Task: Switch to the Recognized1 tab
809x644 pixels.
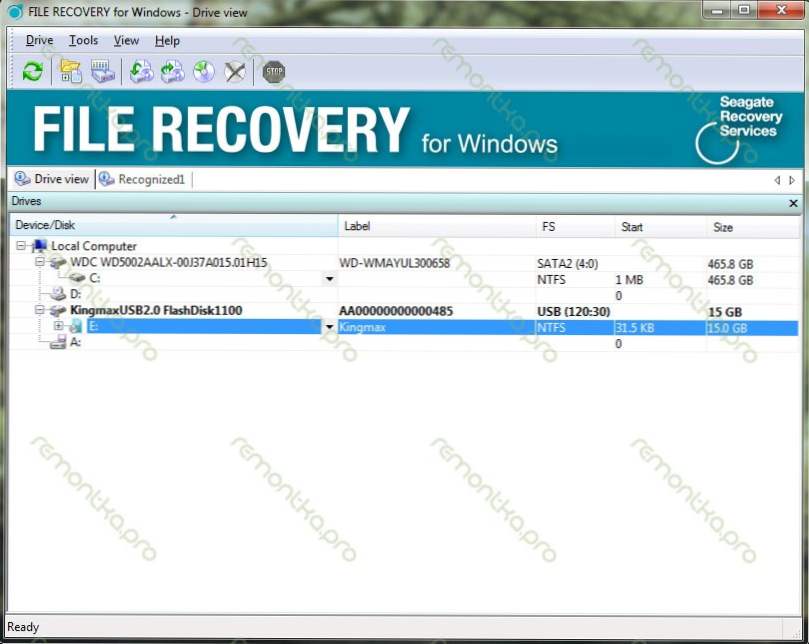Action: click(x=143, y=179)
